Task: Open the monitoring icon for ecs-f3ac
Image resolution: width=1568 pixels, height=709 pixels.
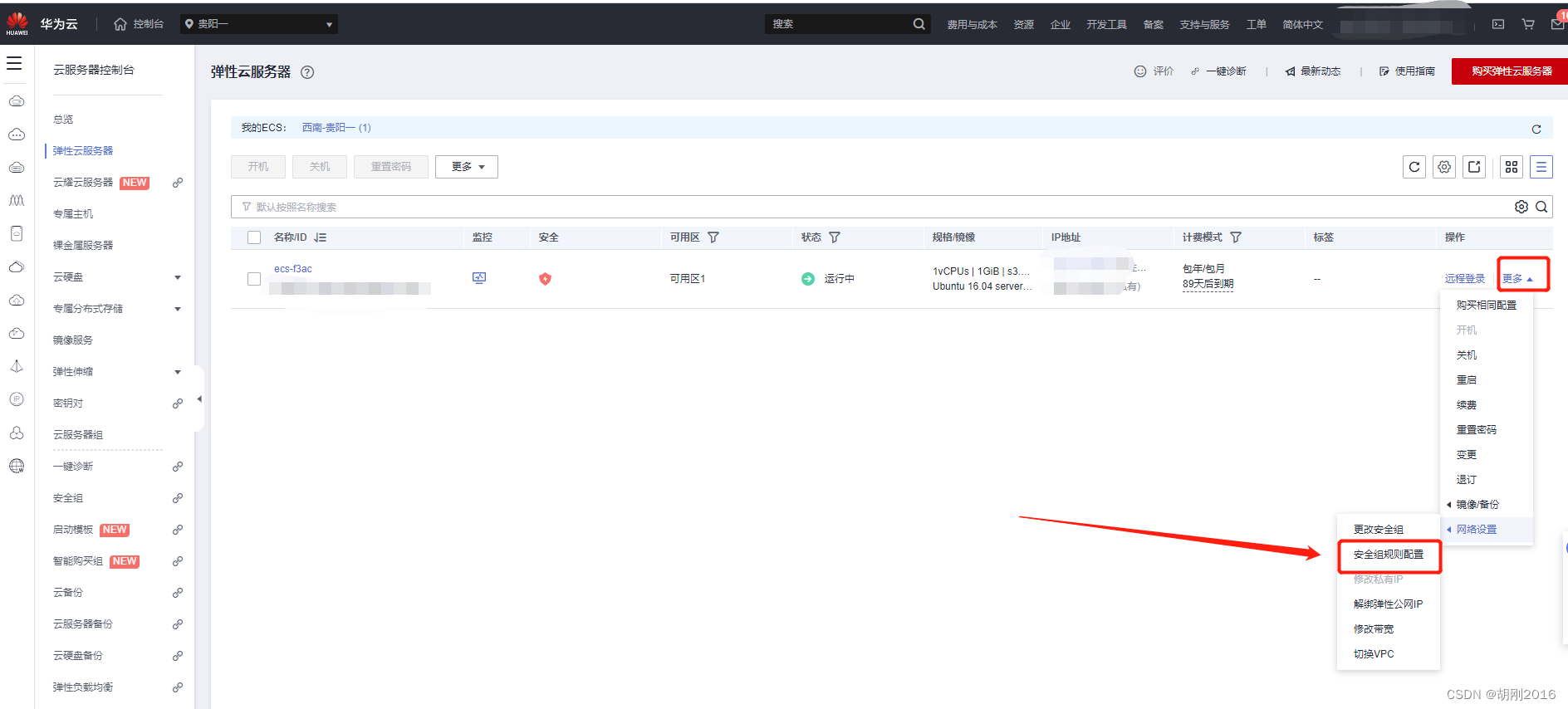Action: point(479,278)
